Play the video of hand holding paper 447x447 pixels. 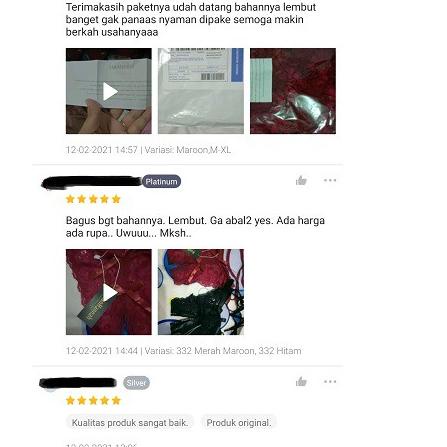(x=109, y=91)
